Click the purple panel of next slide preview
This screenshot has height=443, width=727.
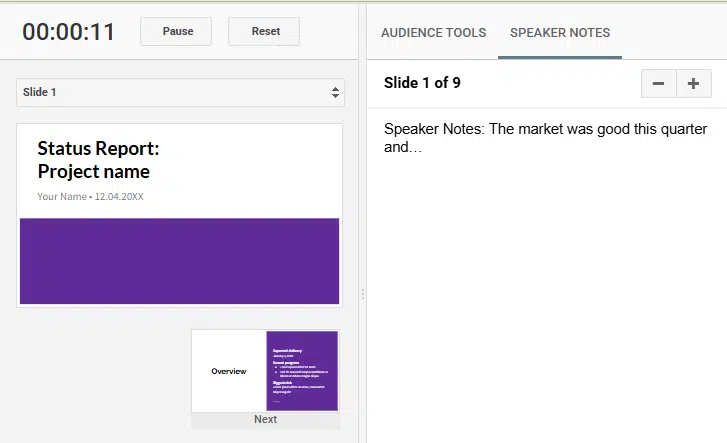click(302, 371)
